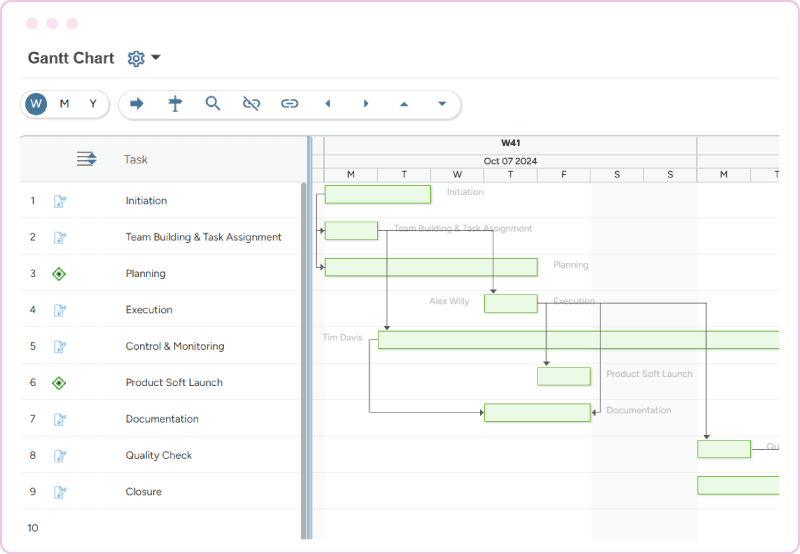The image size is (800, 554).
Task: Click the row options icon in header
Action: click(87, 159)
